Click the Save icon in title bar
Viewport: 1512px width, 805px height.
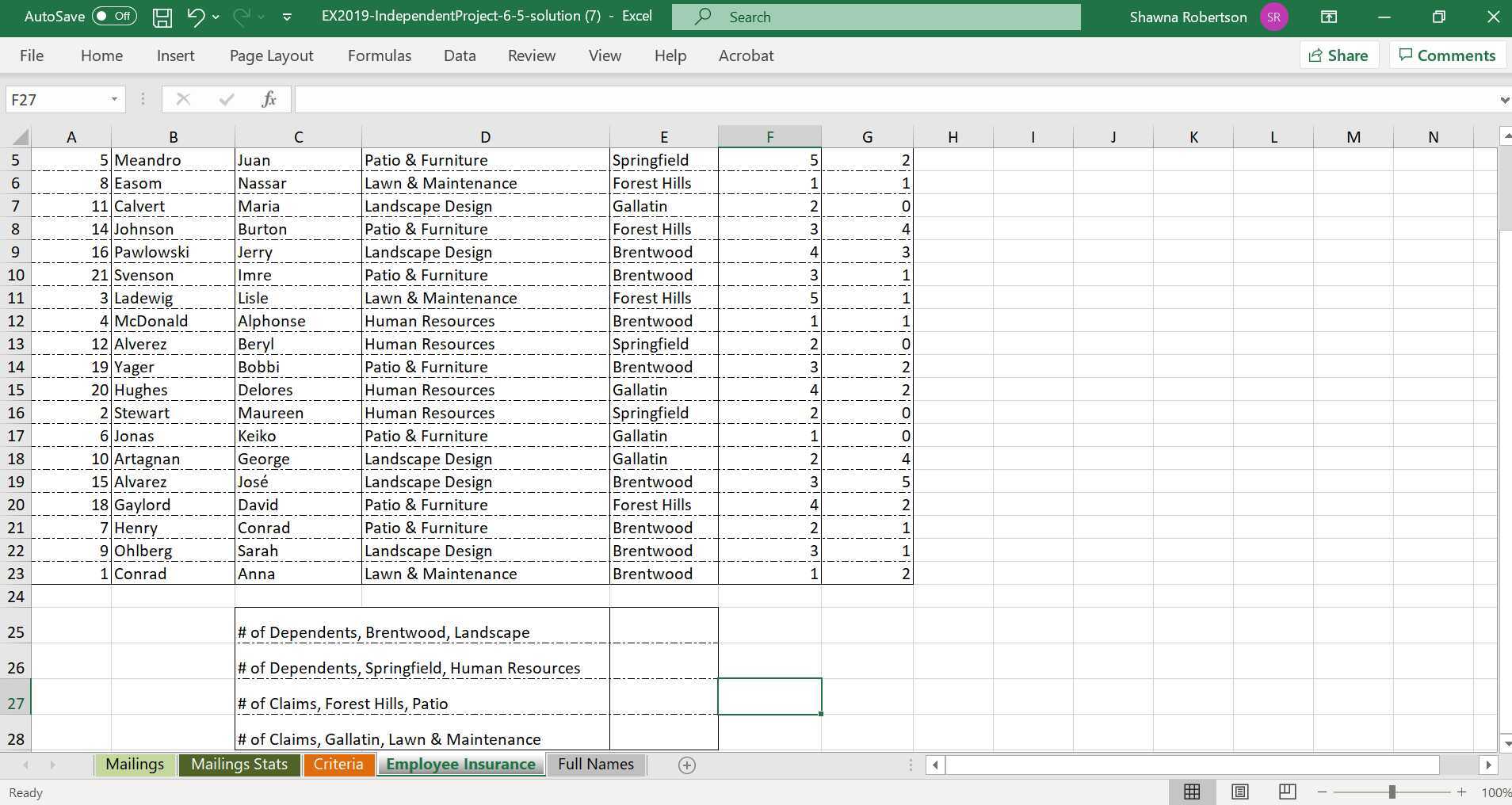[162, 17]
